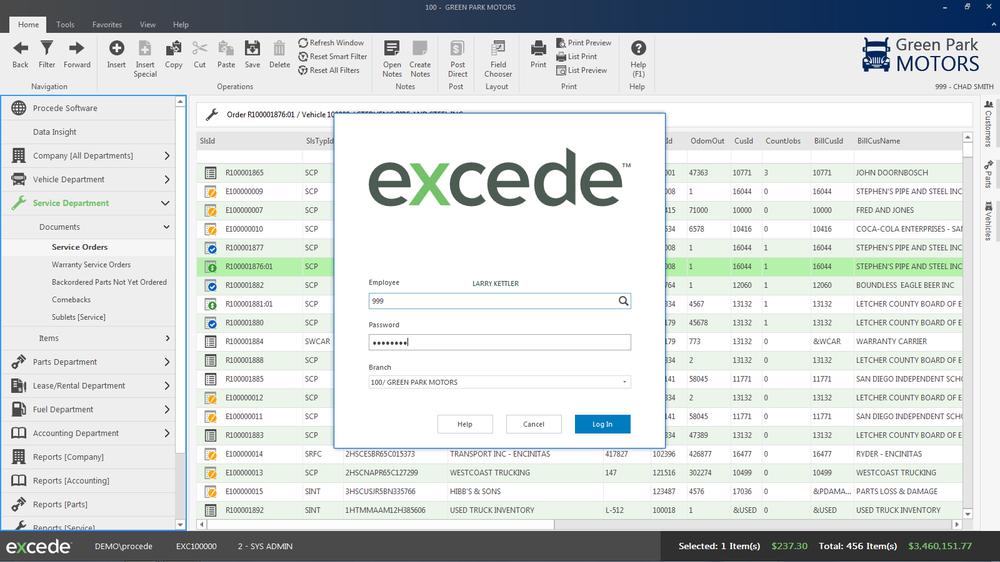
Task: Expand the Vehicle Department section
Action: (166, 179)
